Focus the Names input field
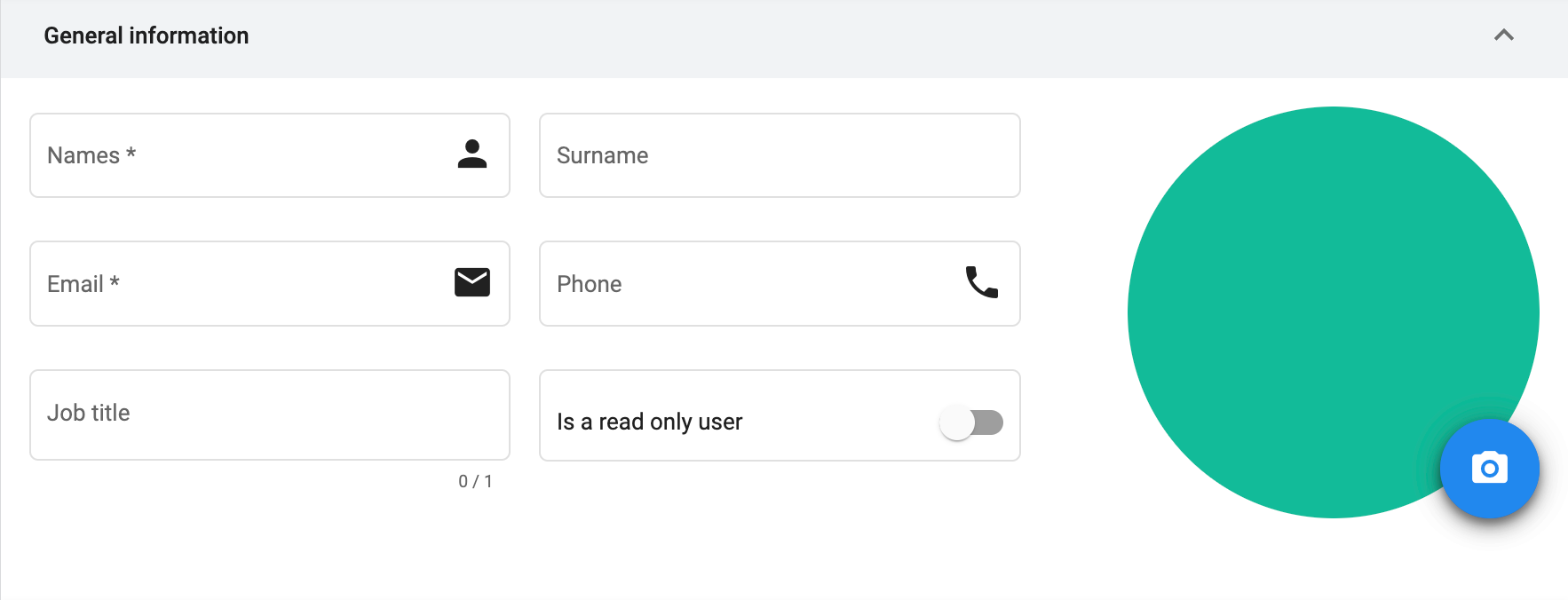 point(270,155)
